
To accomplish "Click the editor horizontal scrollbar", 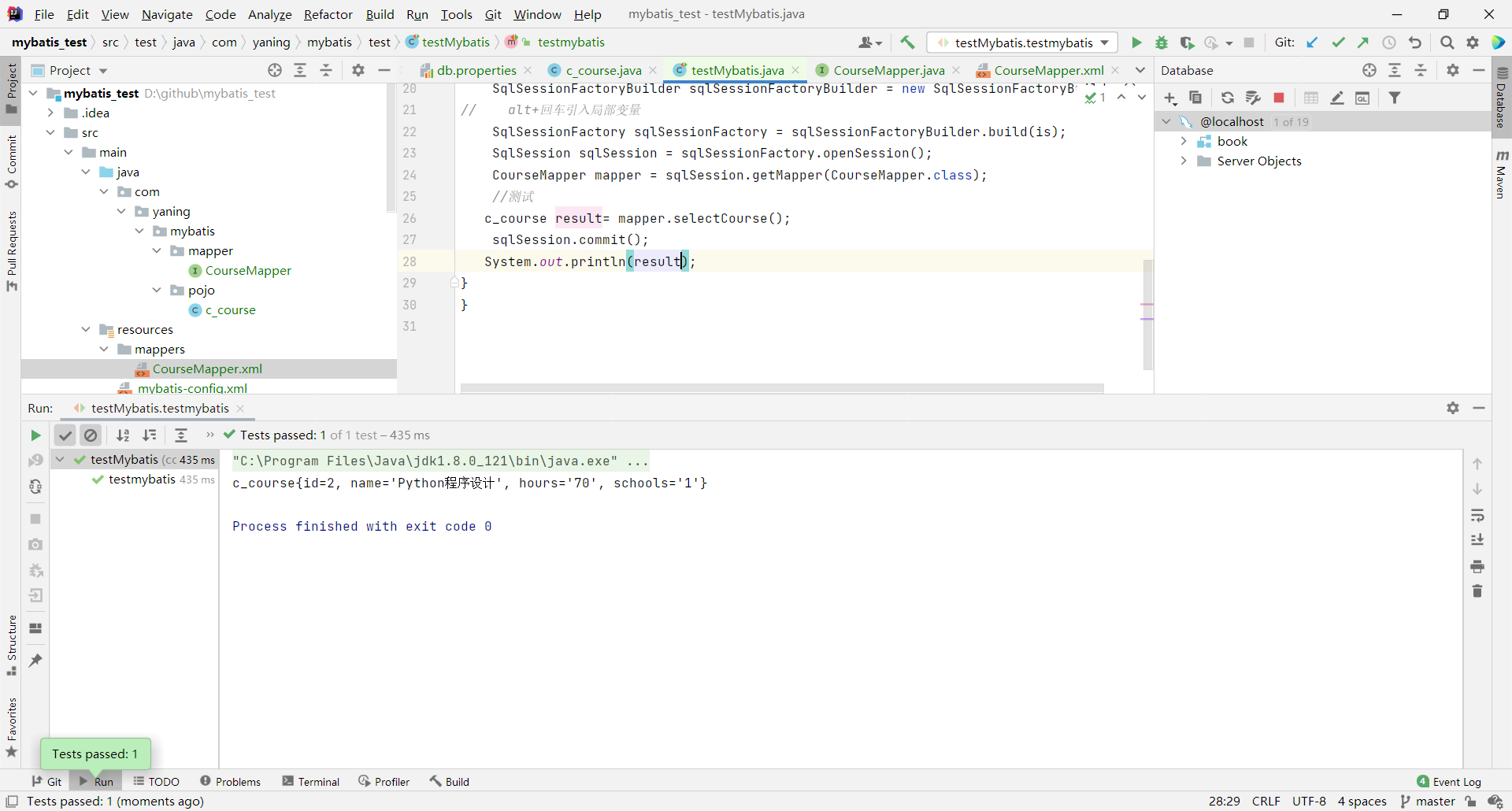I will [x=782, y=388].
